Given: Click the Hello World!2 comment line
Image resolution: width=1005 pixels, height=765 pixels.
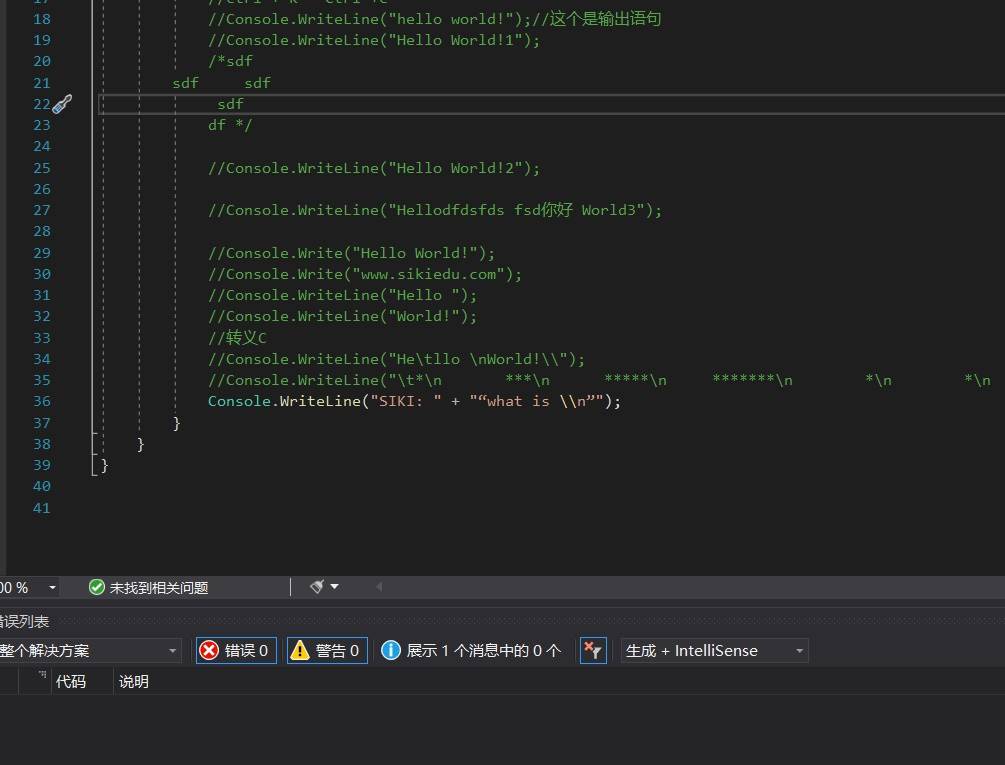Looking at the screenshot, I should [x=374, y=168].
